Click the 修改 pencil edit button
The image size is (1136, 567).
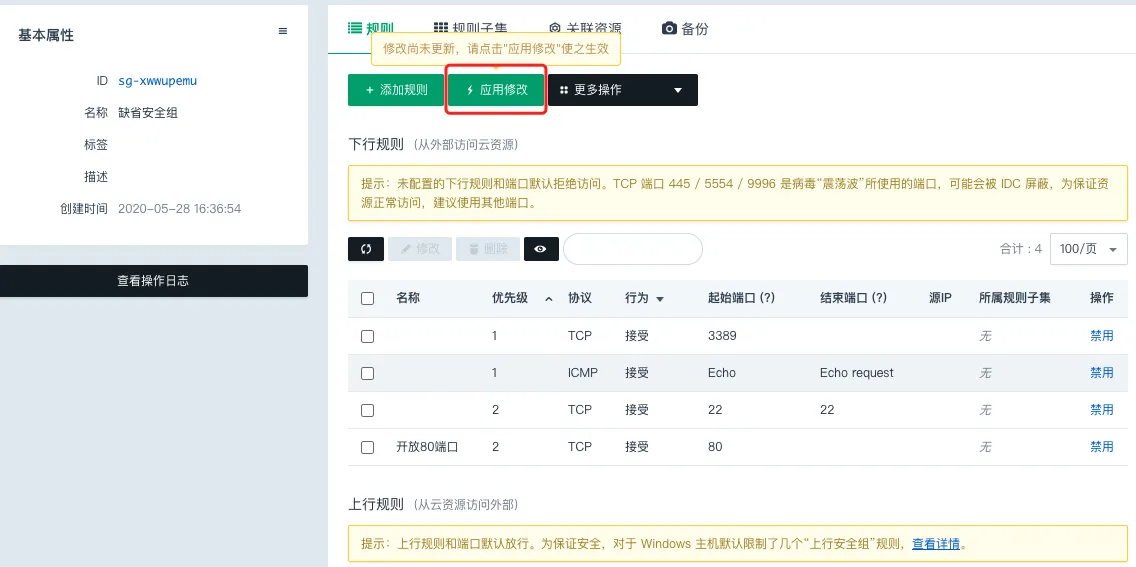coord(419,249)
